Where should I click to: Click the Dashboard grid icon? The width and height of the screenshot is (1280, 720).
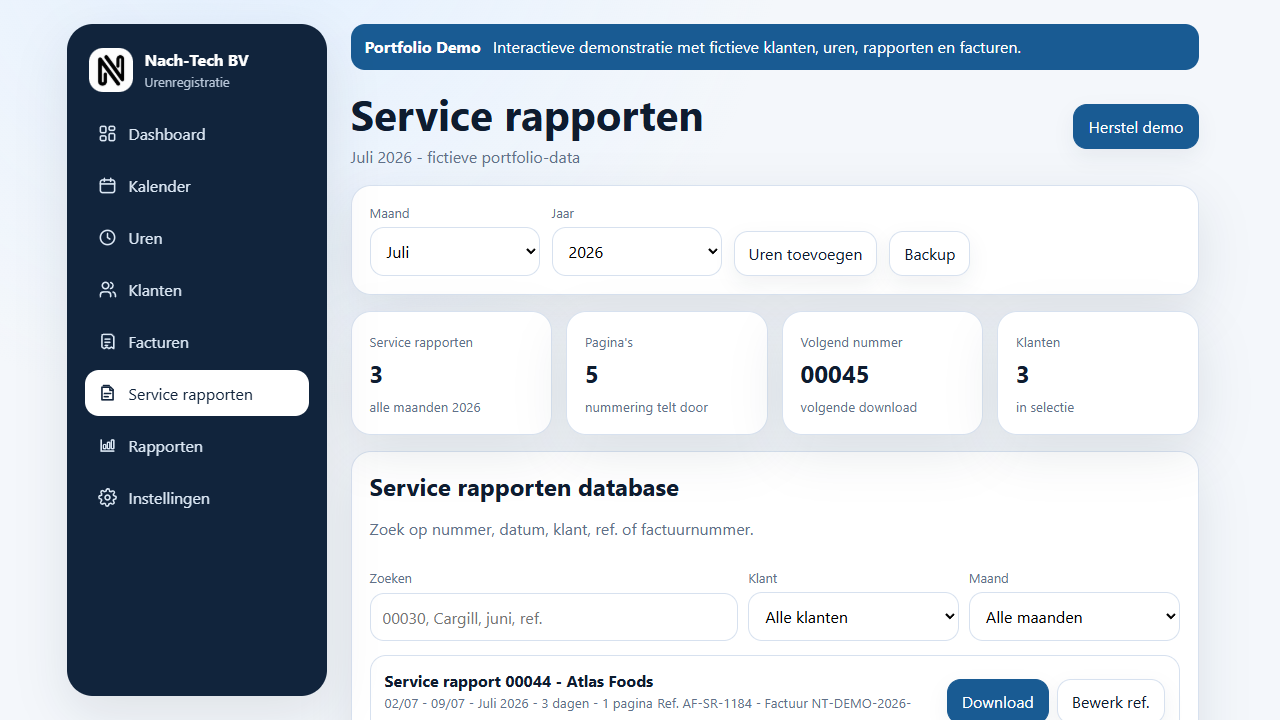pyautogui.click(x=107, y=134)
